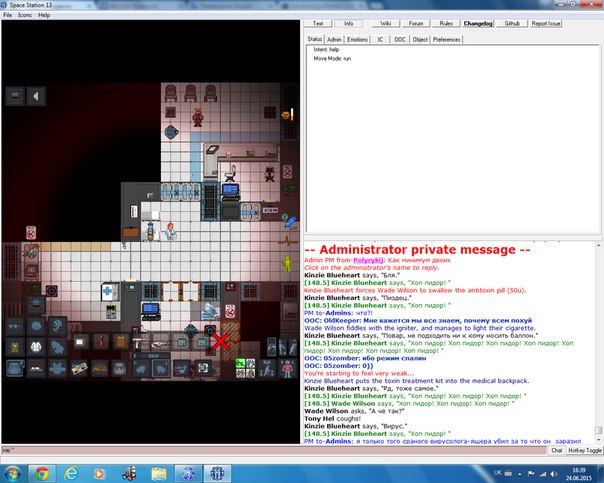Click the yellow health doll indicator

tap(287, 264)
